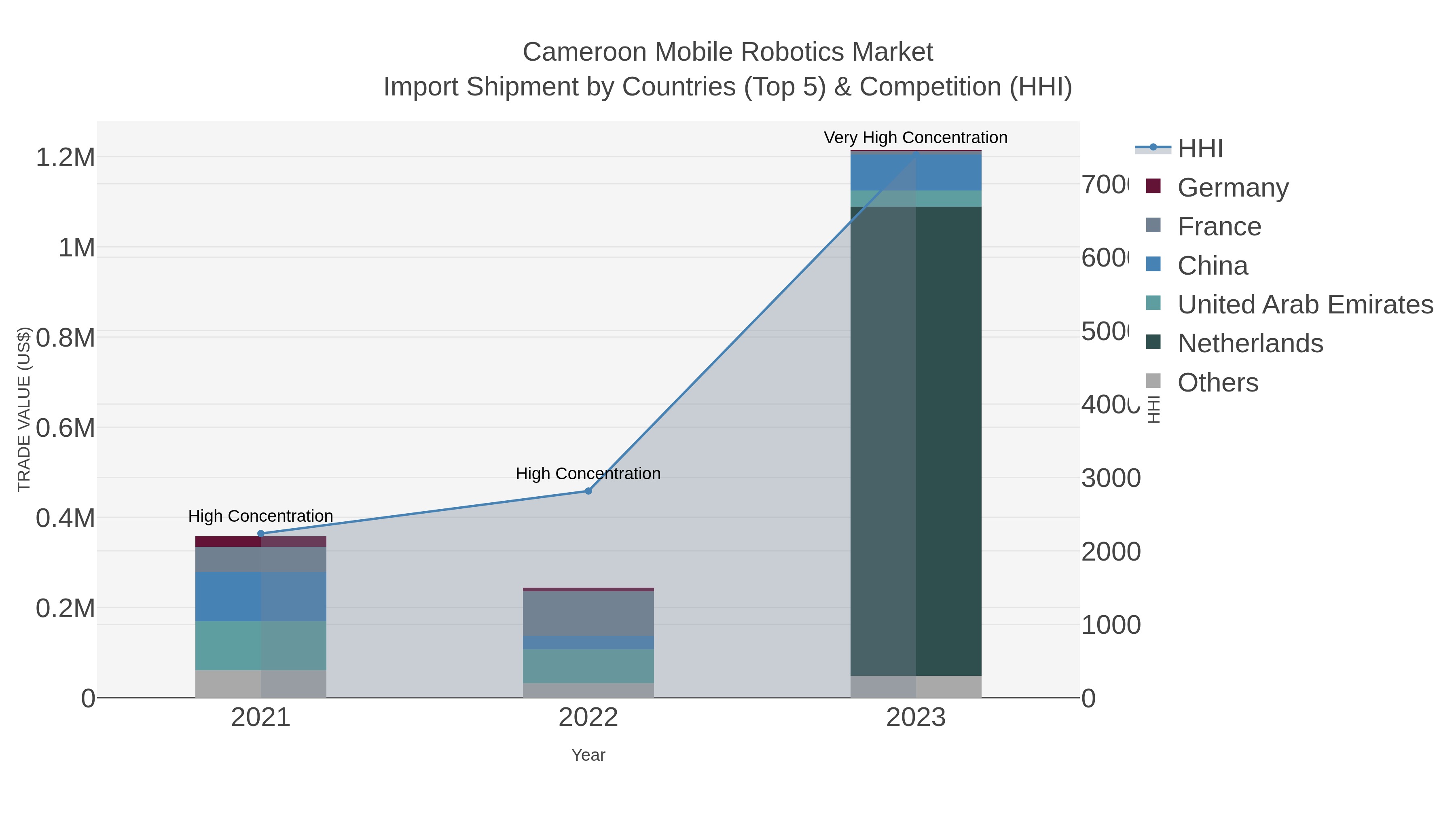Click the Netherlands dark green legend swatch
Image resolution: width=1456 pixels, height=819 pixels.
tap(1153, 342)
